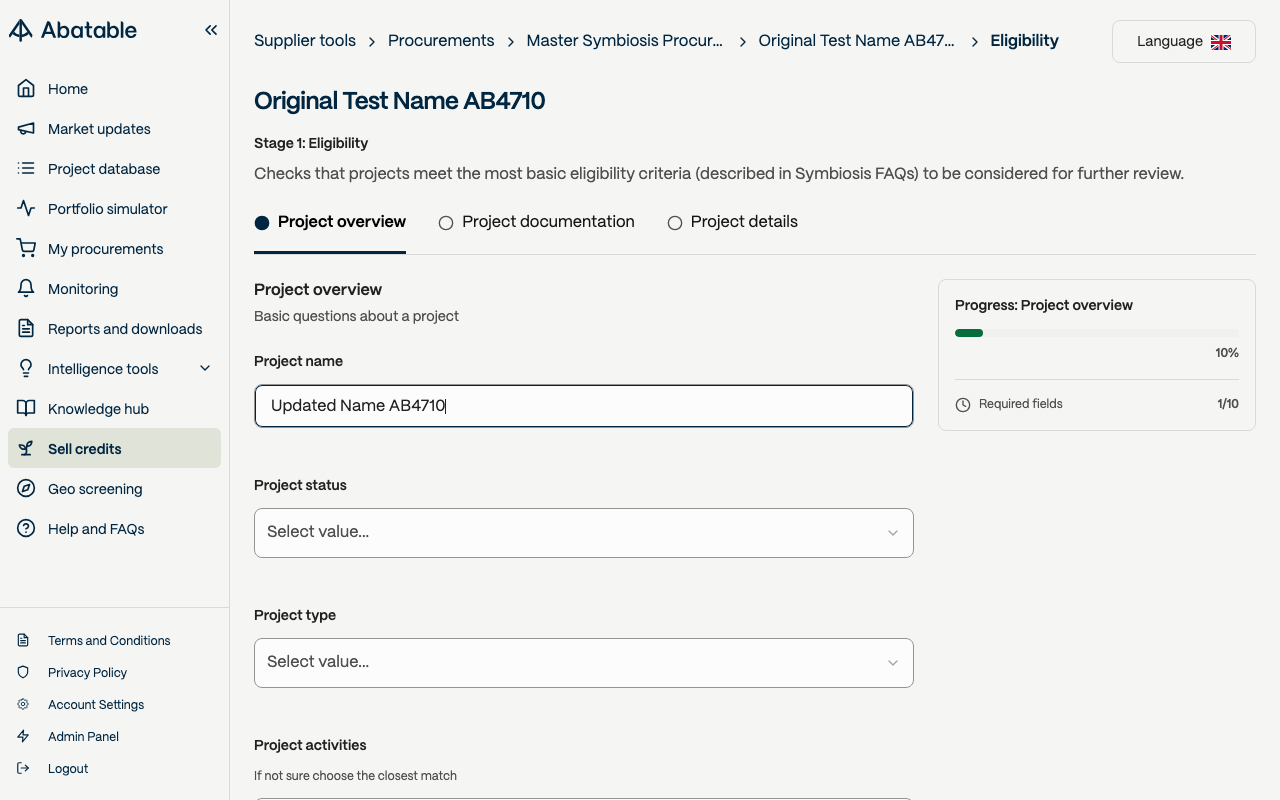Select the Project details step radio

point(675,223)
